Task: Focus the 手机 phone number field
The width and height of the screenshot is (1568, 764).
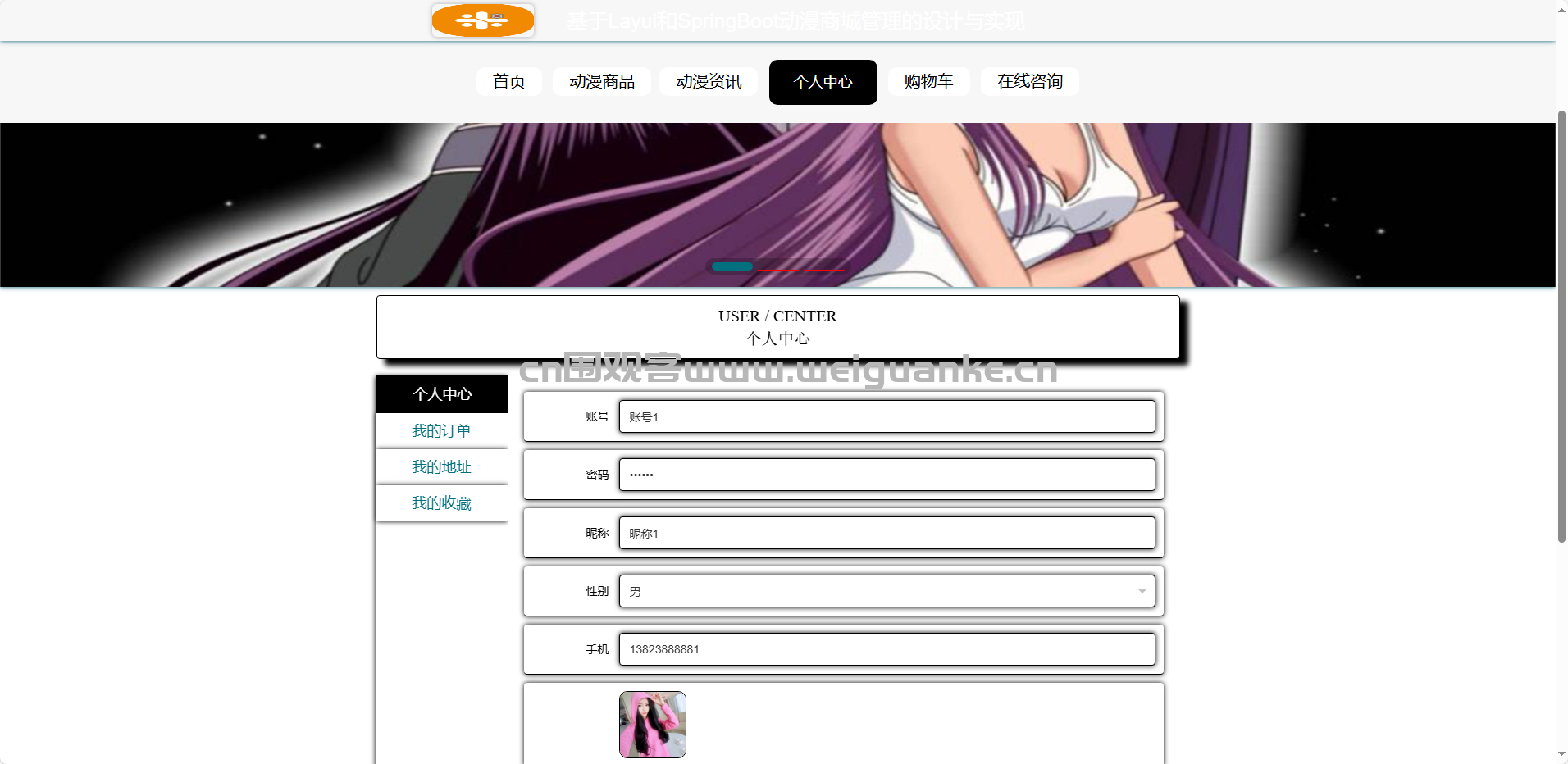Action: coord(887,649)
